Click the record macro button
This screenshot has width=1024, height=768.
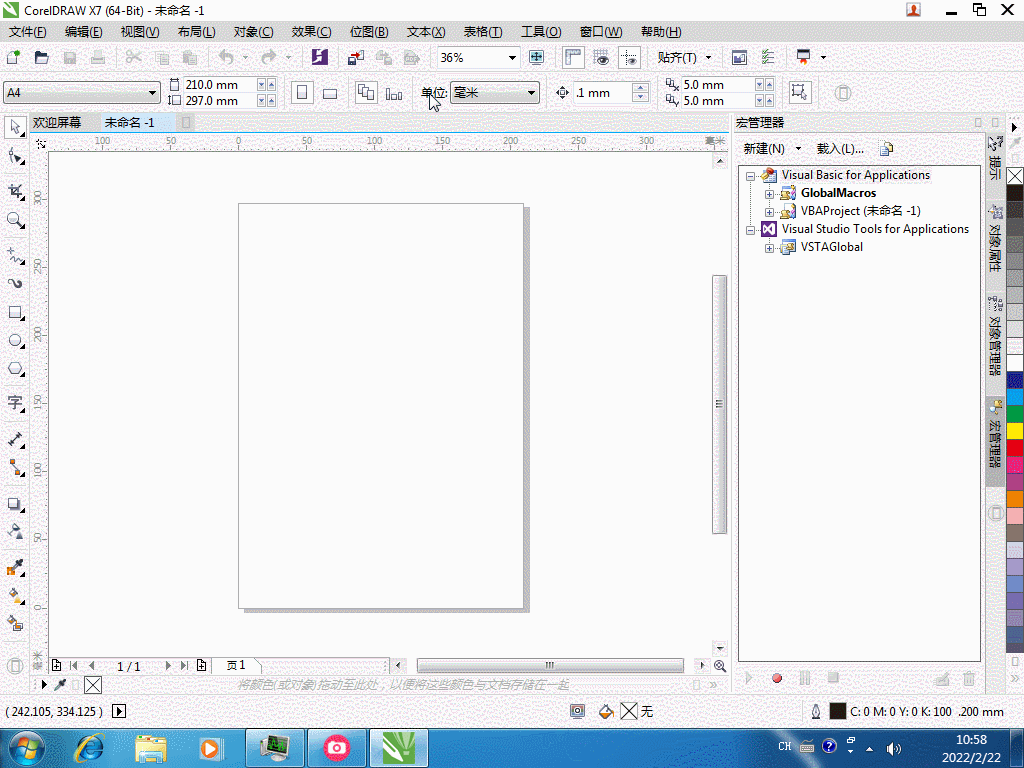[x=776, y=679]
